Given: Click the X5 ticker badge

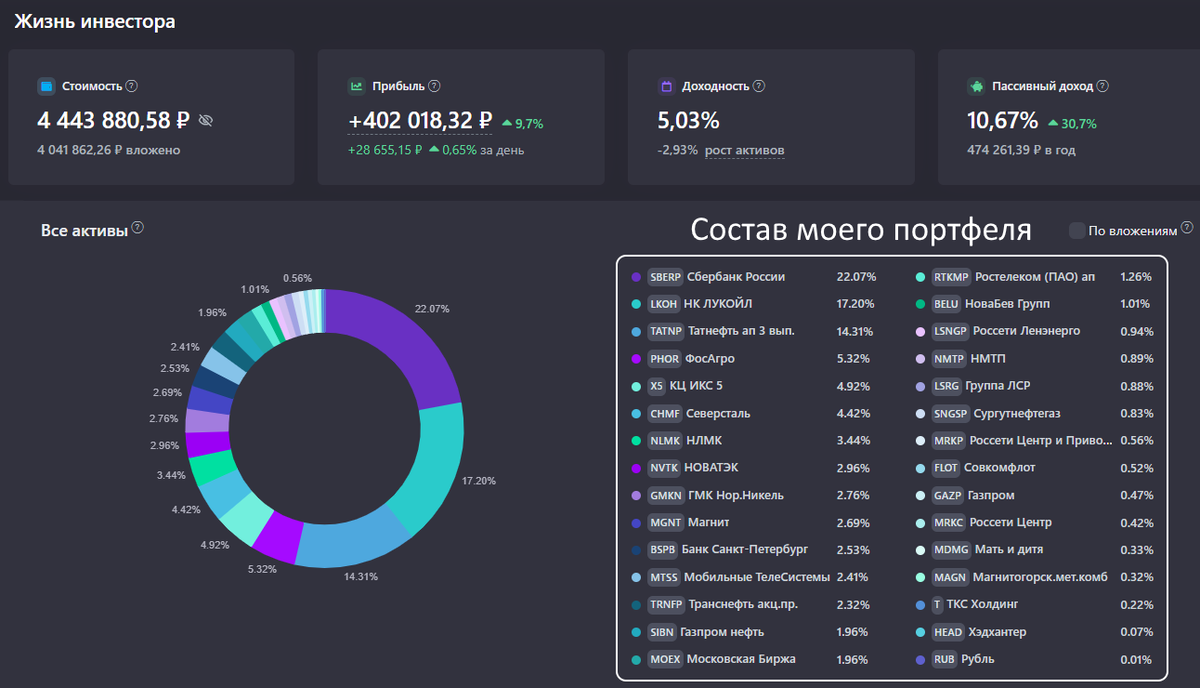Looking at the screenshot, I should tap(656, 386).
